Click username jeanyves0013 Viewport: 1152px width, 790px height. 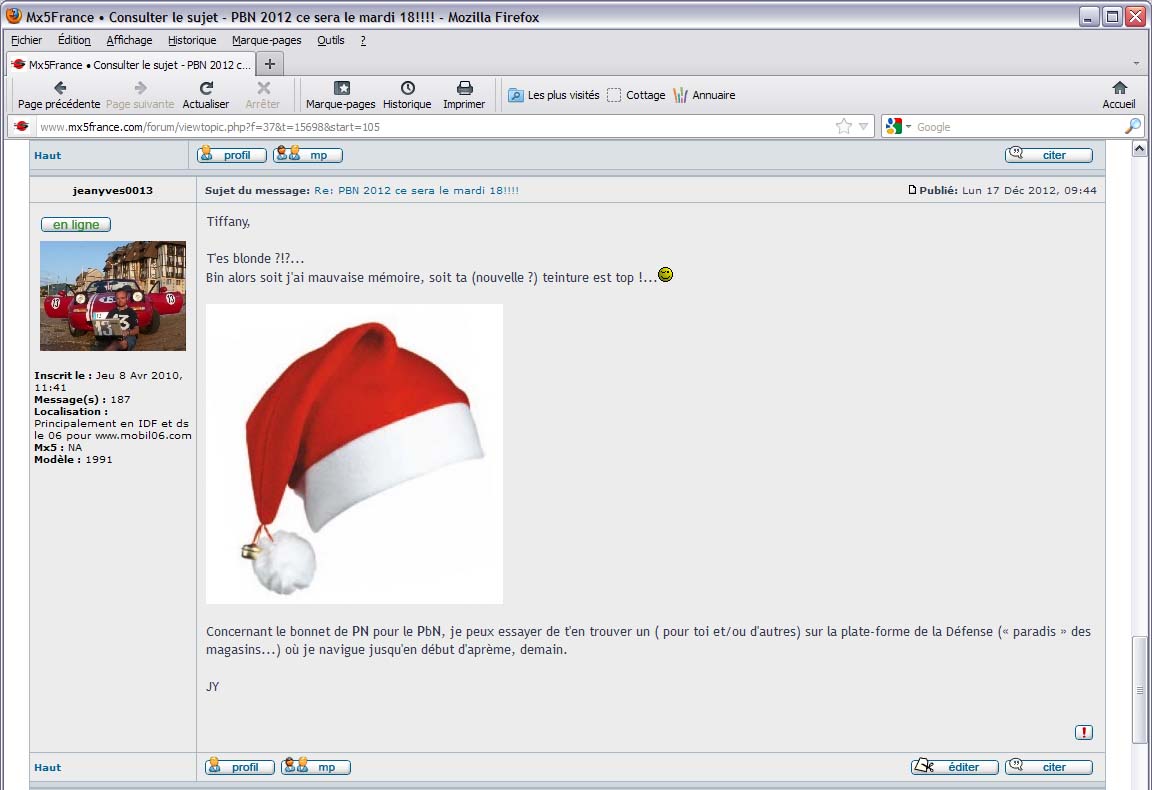tap(113, 190)
